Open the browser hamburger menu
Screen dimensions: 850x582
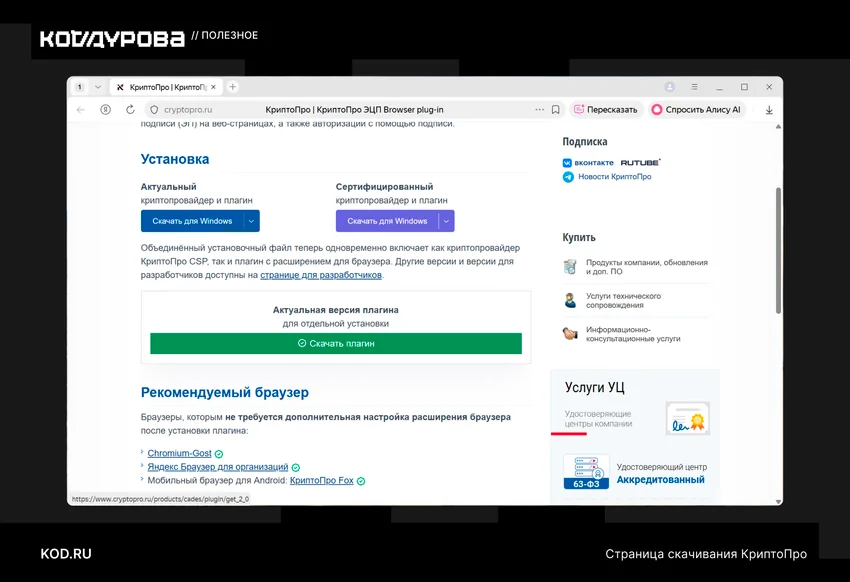694,87
